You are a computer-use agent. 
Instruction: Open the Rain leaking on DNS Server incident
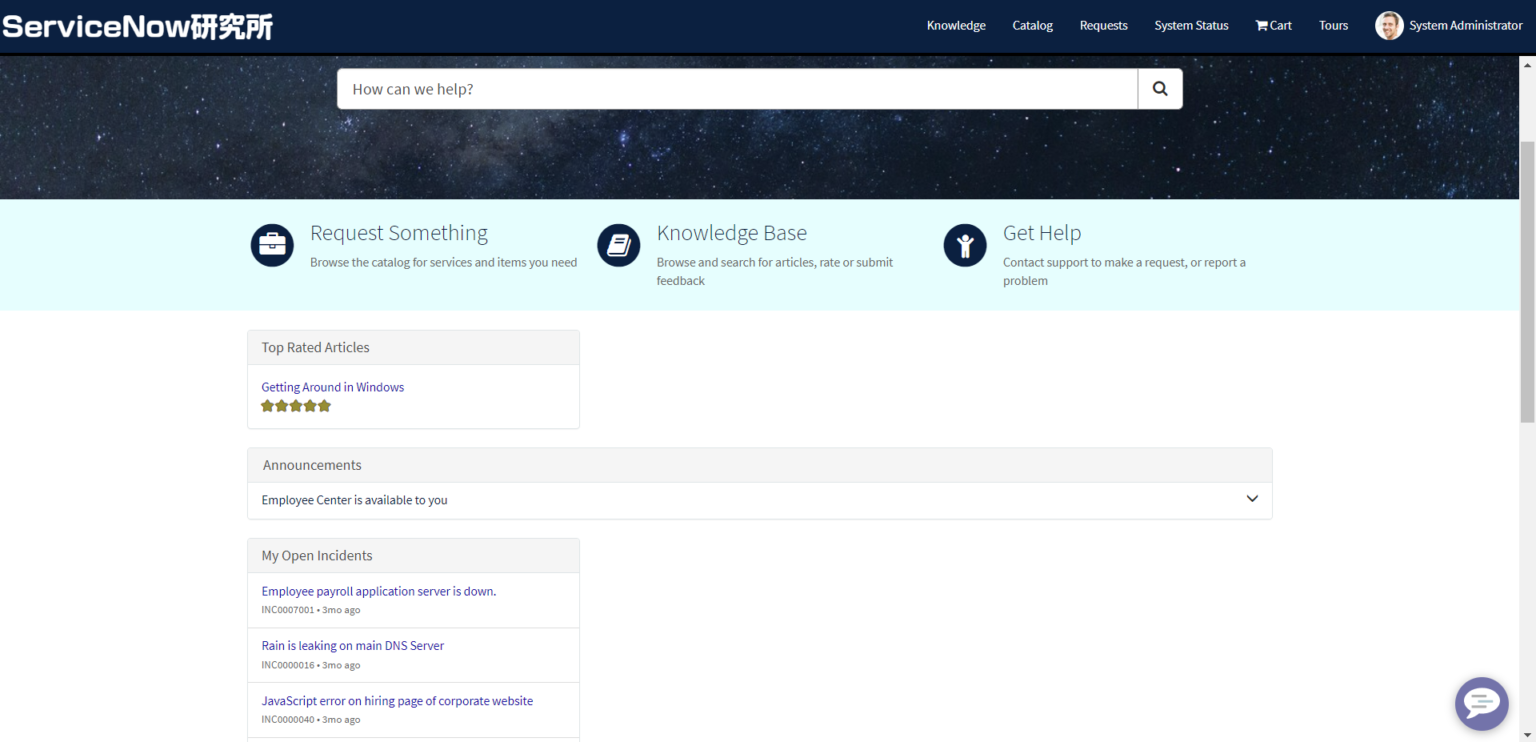pyautogui.click(x=352, y=645)
